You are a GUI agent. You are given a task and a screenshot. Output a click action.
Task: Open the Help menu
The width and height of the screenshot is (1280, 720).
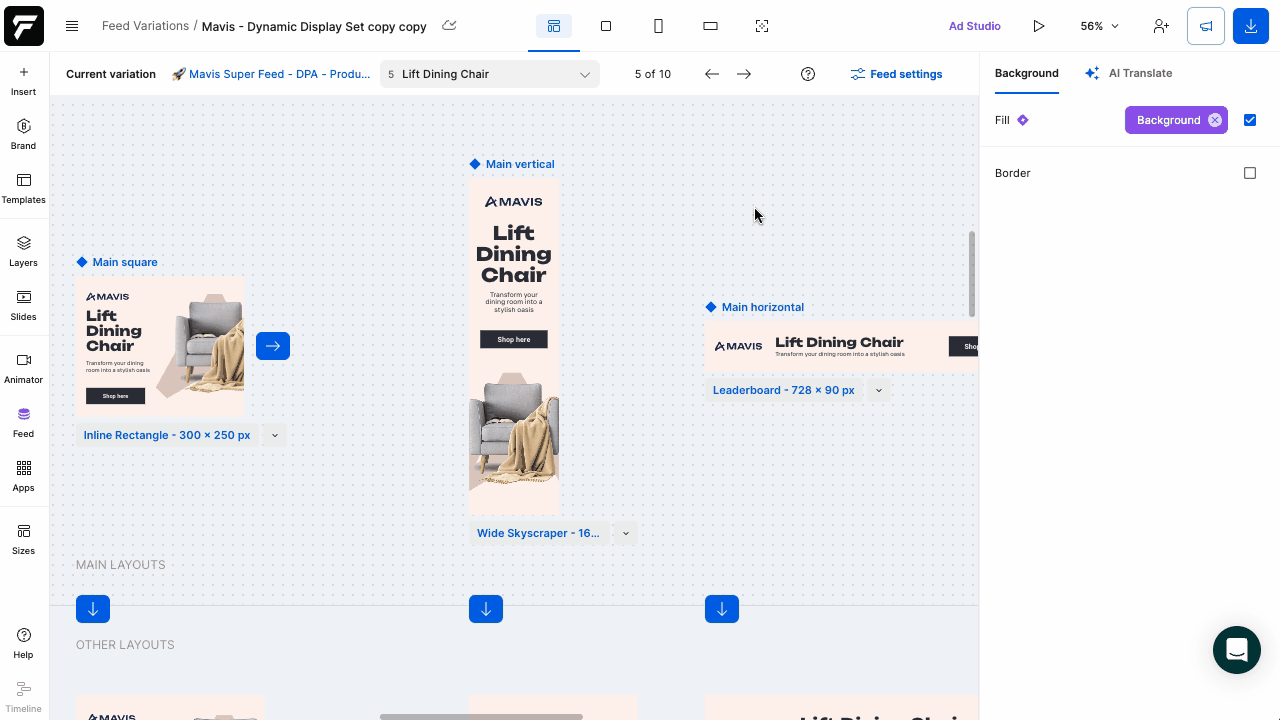23,644
